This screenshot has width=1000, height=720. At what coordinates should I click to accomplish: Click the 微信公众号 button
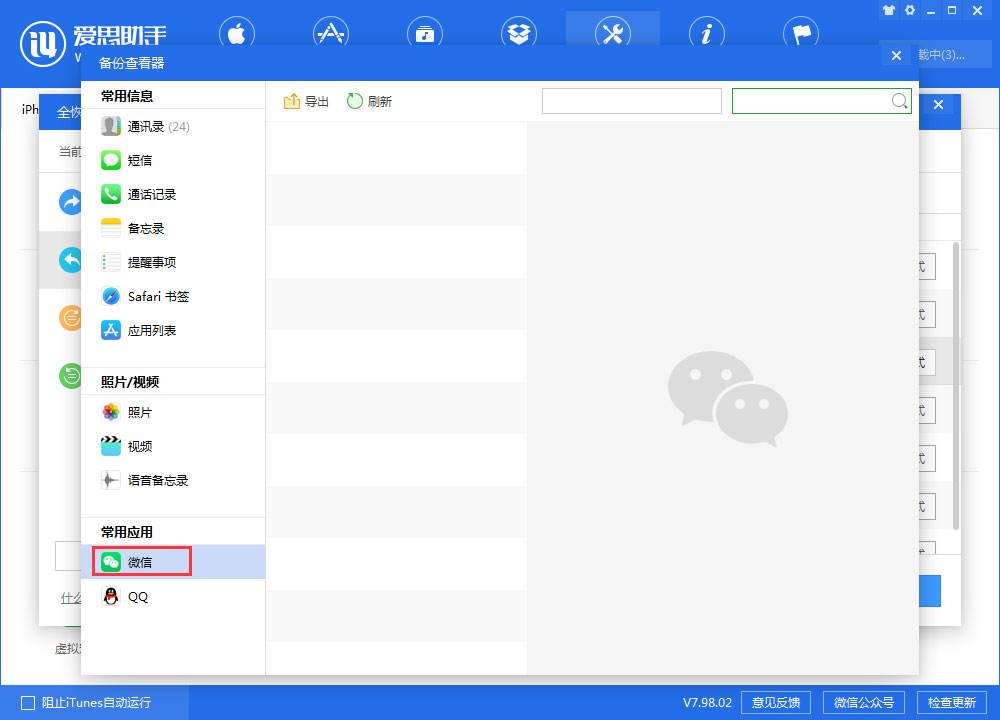864,703
